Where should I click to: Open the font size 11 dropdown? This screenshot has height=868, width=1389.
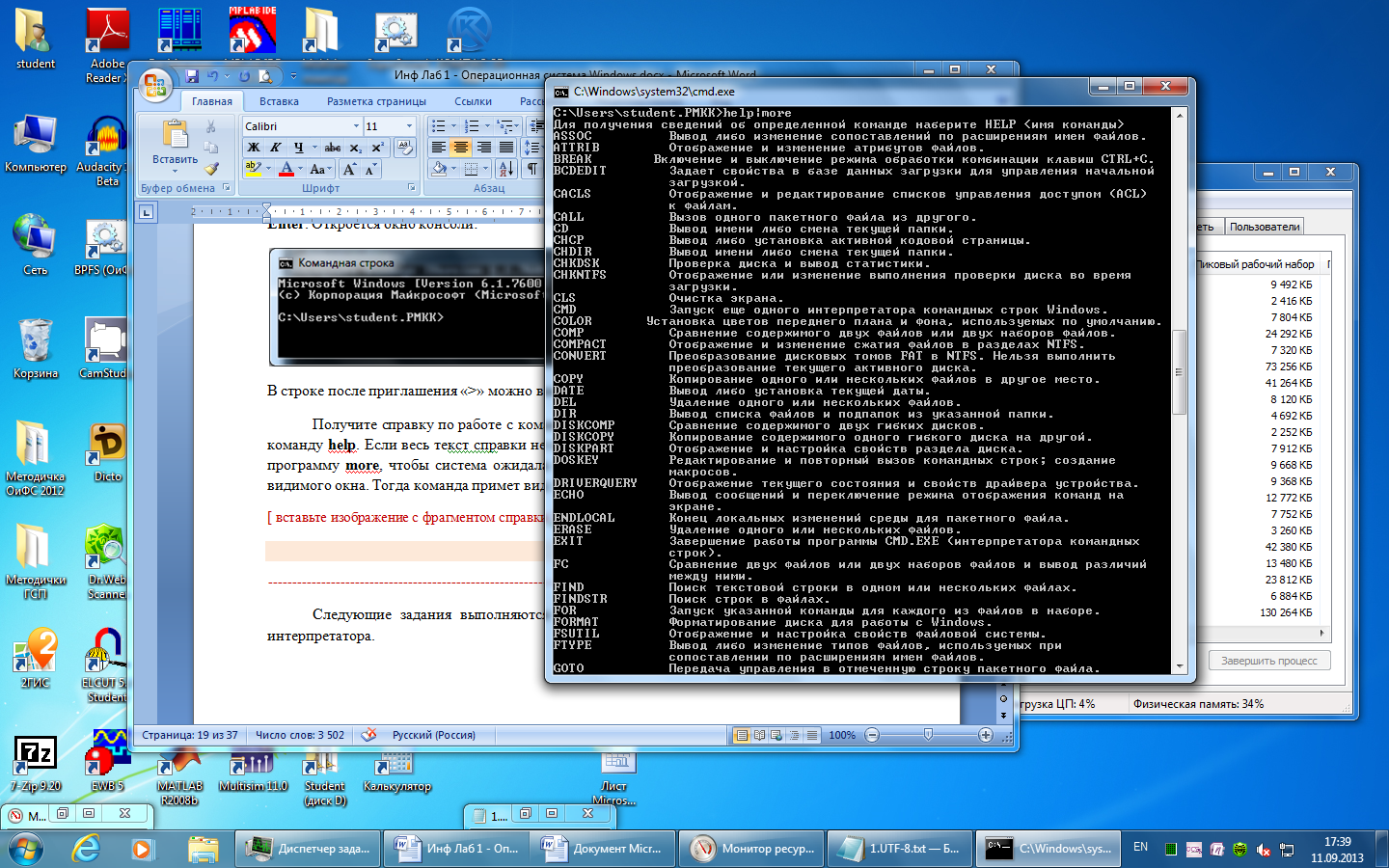[x=409, y=126]
